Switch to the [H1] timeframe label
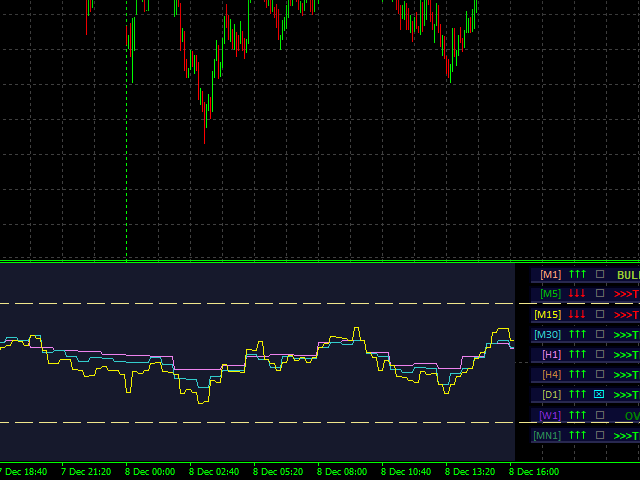Screen dimensions: 640x480 (551, 354)
